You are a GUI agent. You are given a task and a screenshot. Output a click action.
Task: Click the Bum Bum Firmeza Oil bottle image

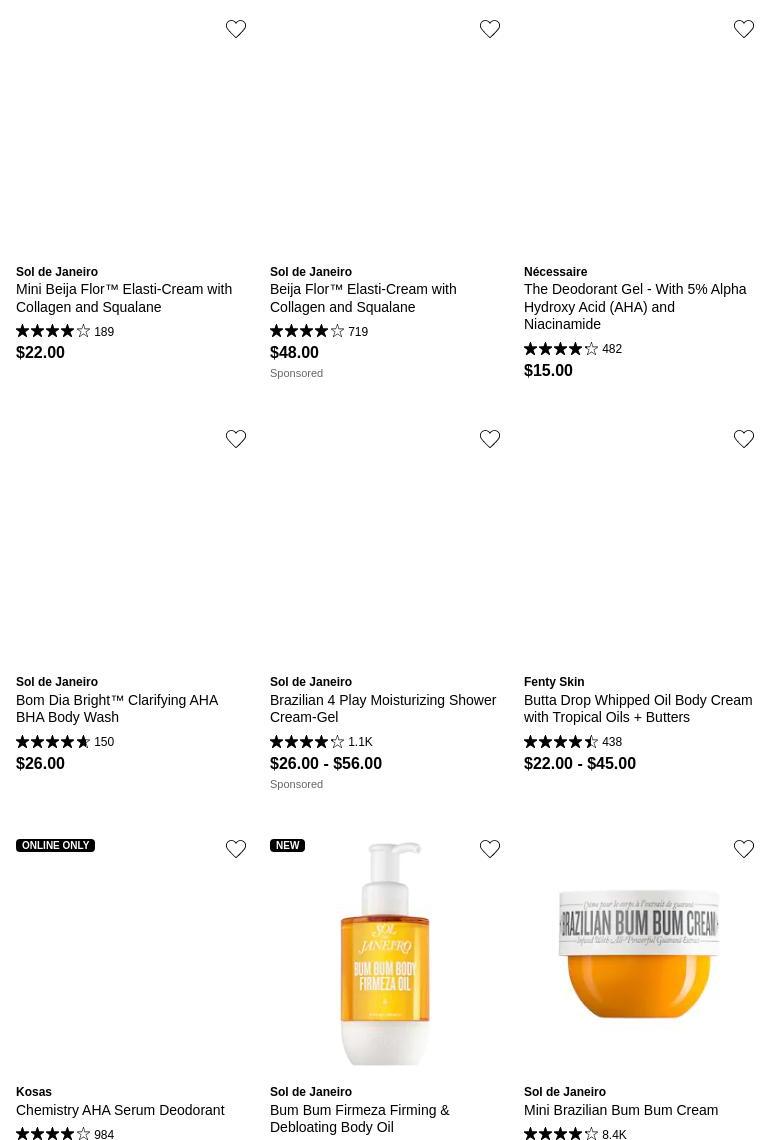(385, 953)
